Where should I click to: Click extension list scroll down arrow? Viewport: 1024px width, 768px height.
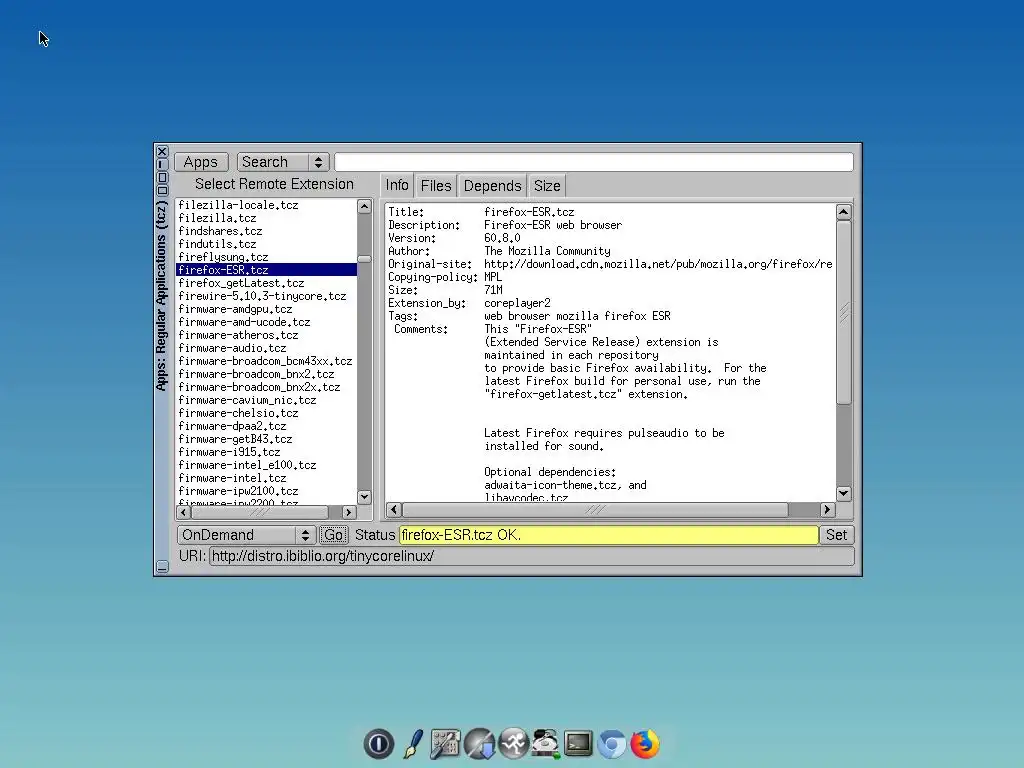[364, 497]
